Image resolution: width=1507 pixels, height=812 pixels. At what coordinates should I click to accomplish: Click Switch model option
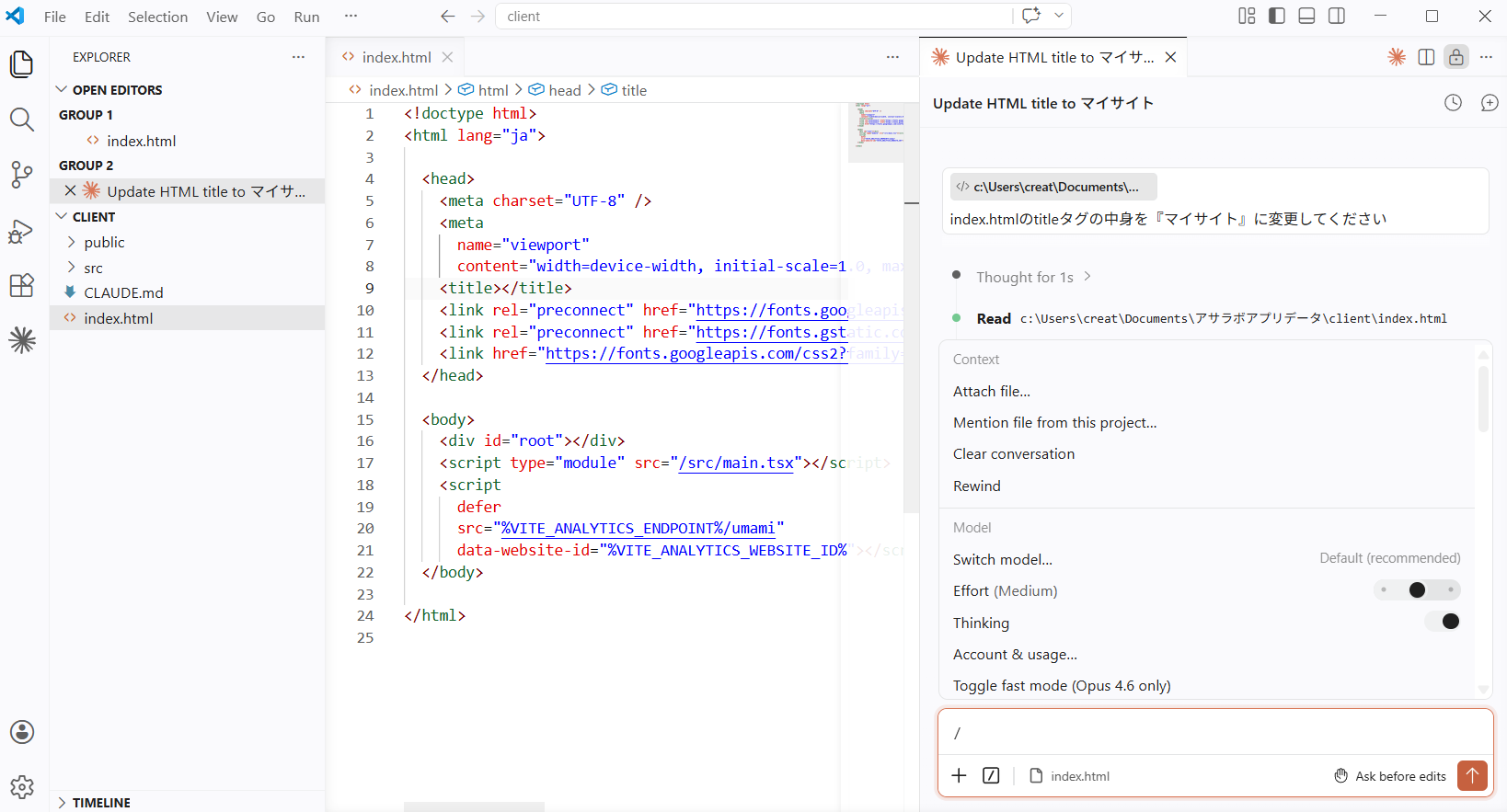1003,559
